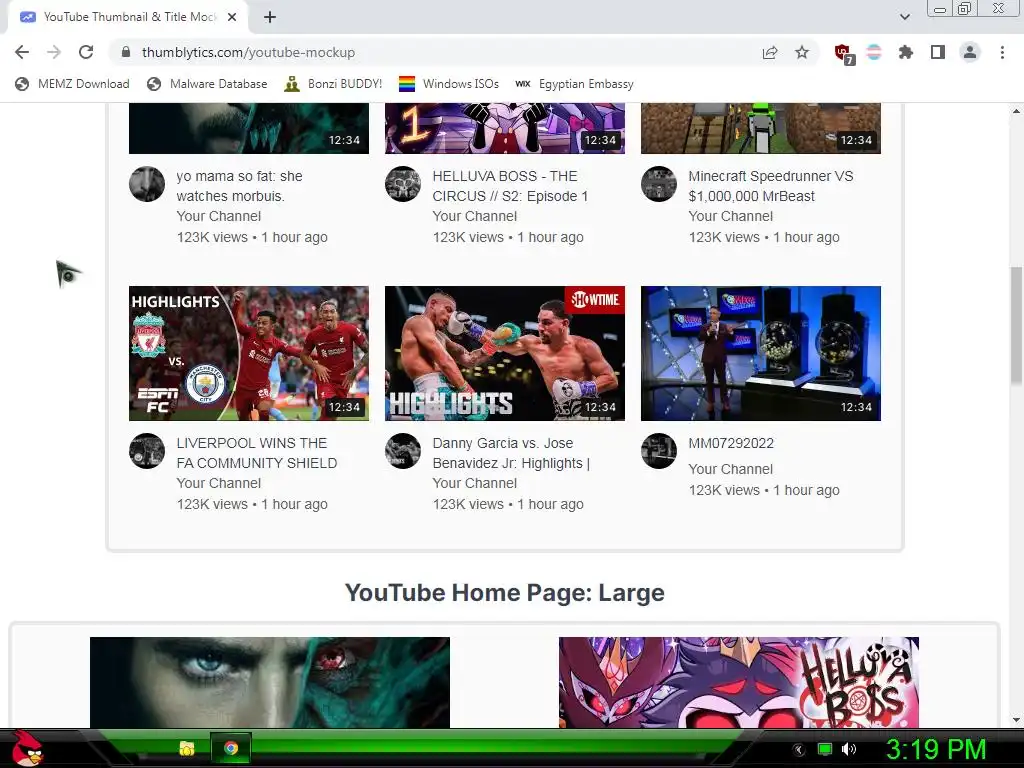Click the Chrome taskbar icon
The image size is (1024, 768).
[231, 748]
